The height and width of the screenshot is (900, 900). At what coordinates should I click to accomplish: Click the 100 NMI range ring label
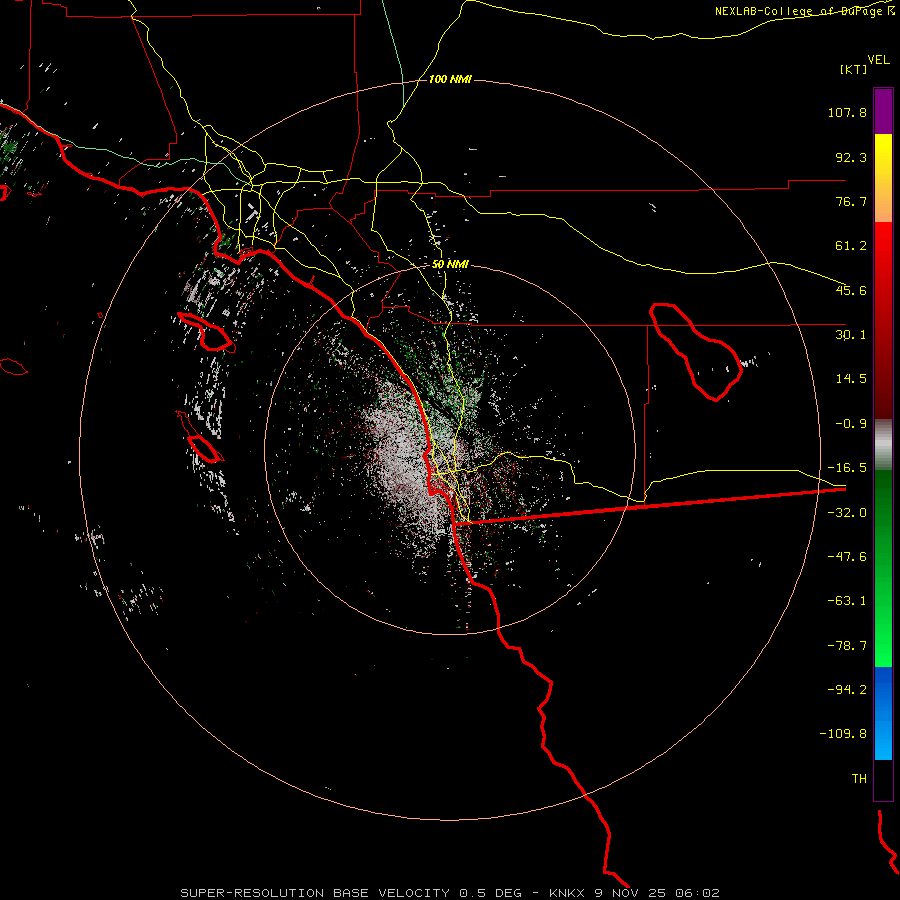450,79
